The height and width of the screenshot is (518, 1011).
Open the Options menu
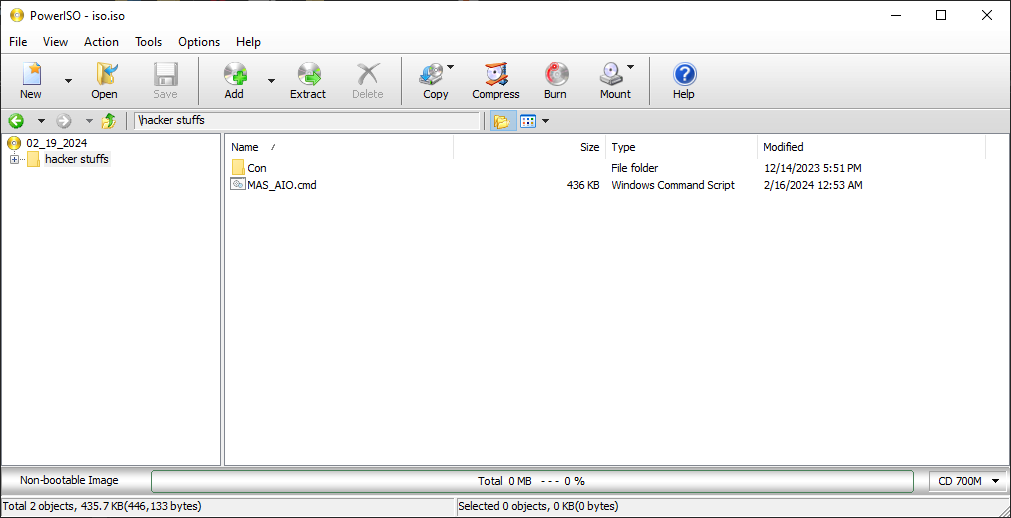click(199, 42)
